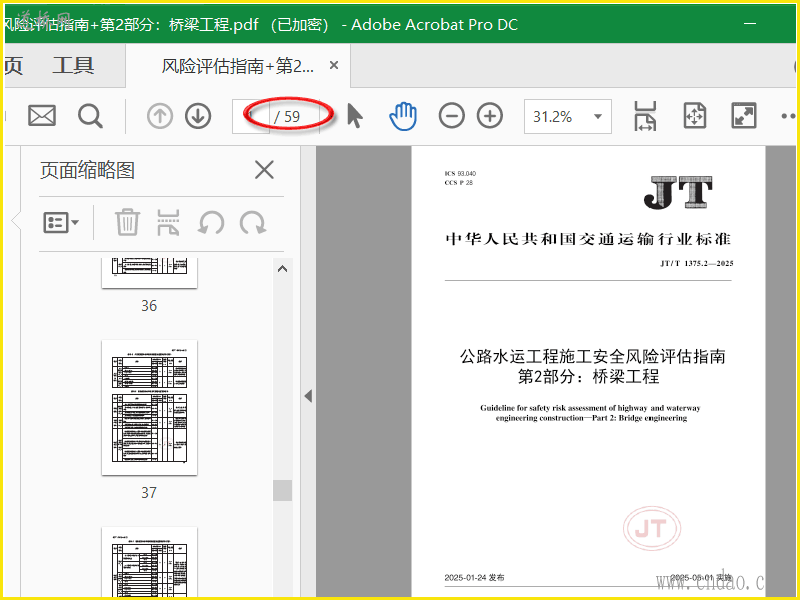800x600 pixels.
Task: Click page label 36
Action: click(x=149, y=306)
